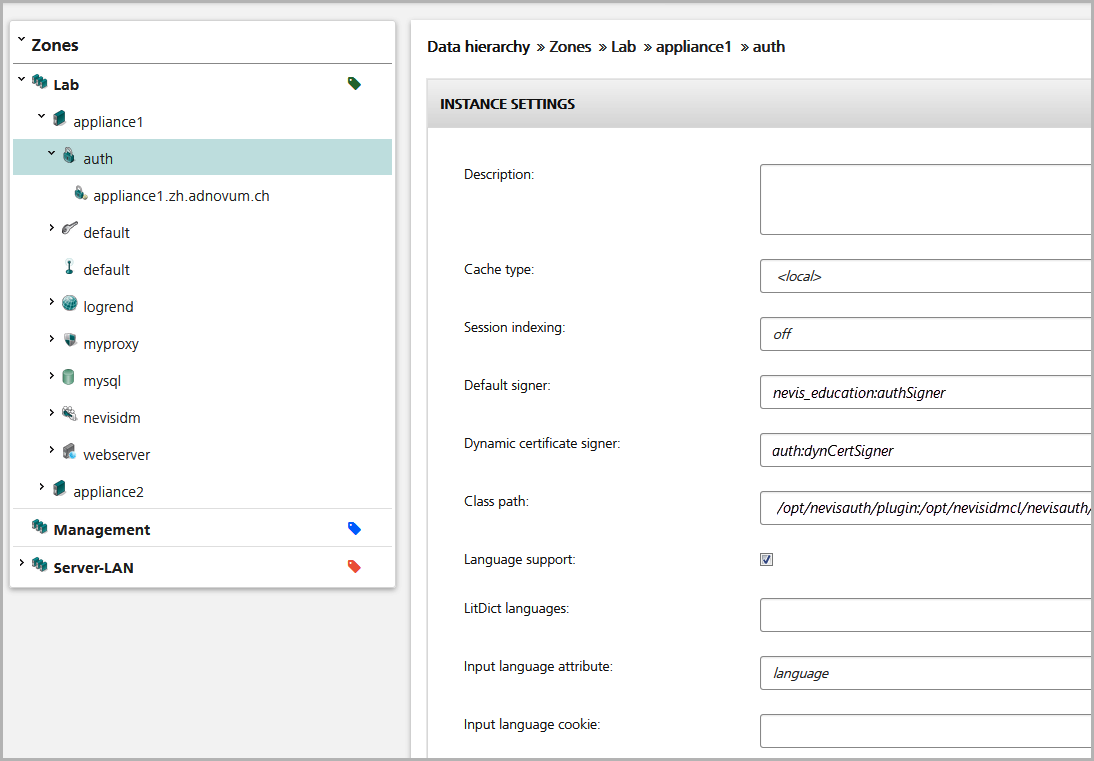The width and height of the screenshot is (1094, 761).
Task: Go to Zones in the breadcrumb
Action: 570,47
